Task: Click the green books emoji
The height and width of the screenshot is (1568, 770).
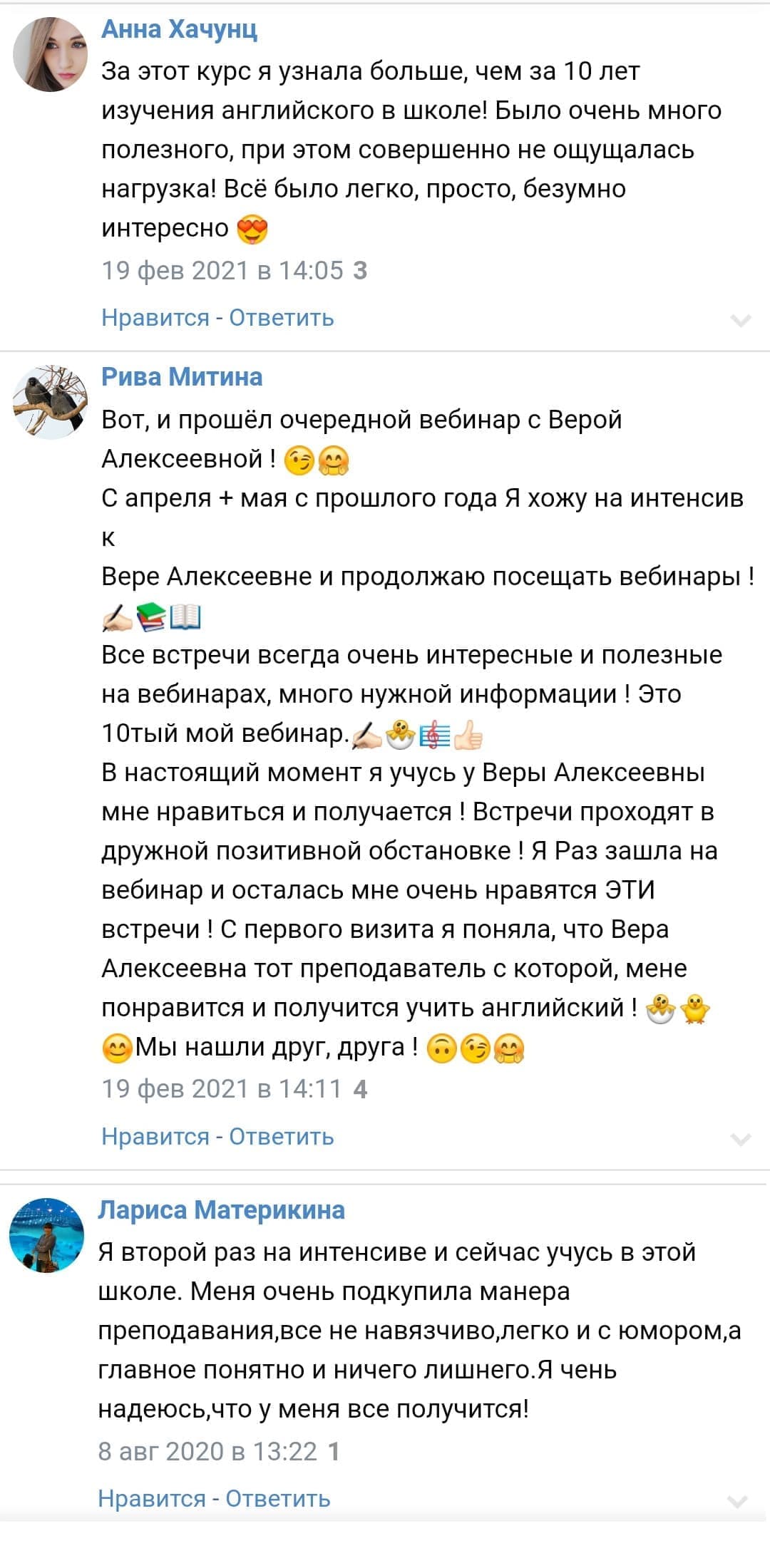Action: 151,617
